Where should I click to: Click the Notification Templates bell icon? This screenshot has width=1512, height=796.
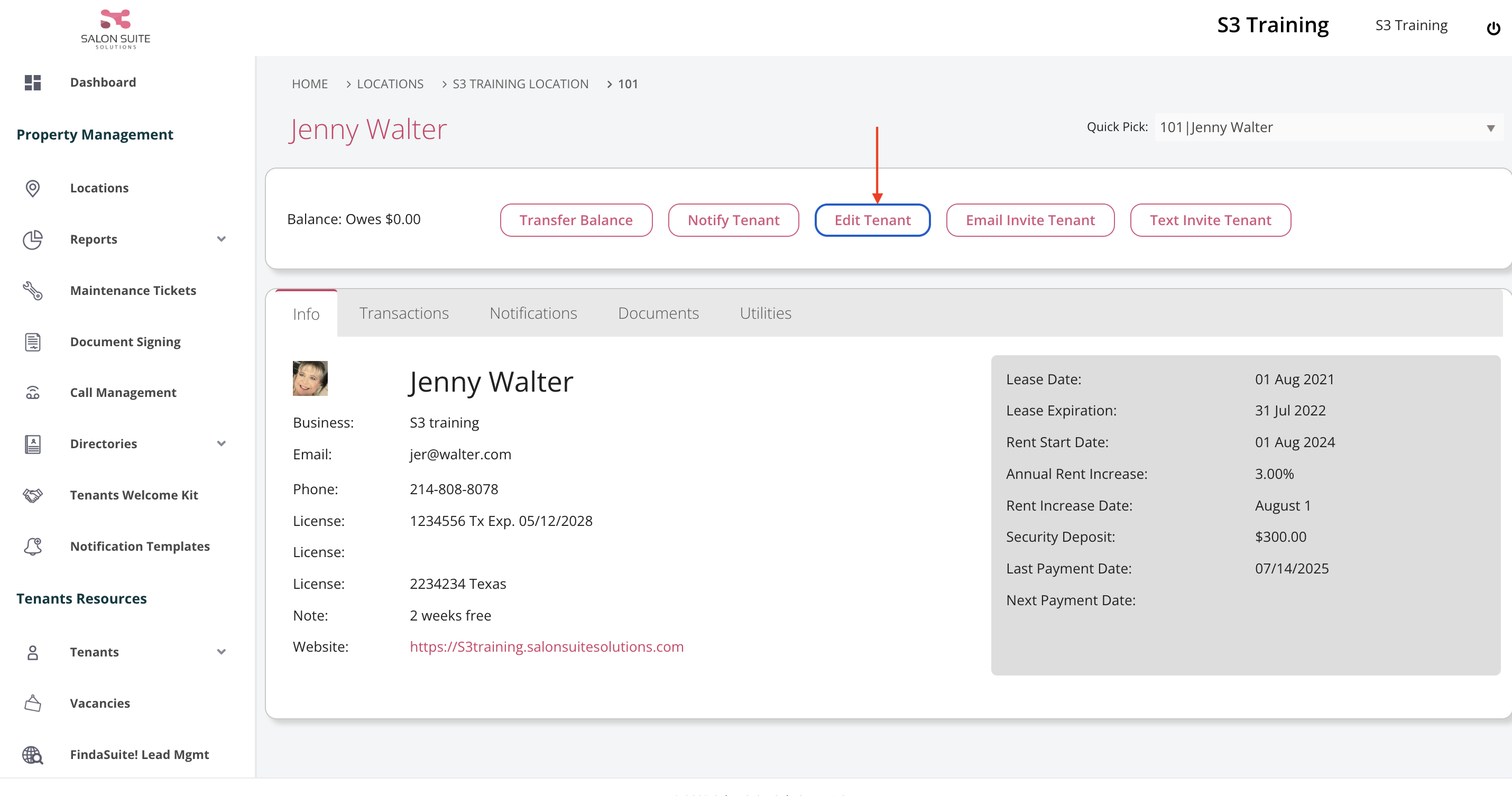[x=33, y=547]
